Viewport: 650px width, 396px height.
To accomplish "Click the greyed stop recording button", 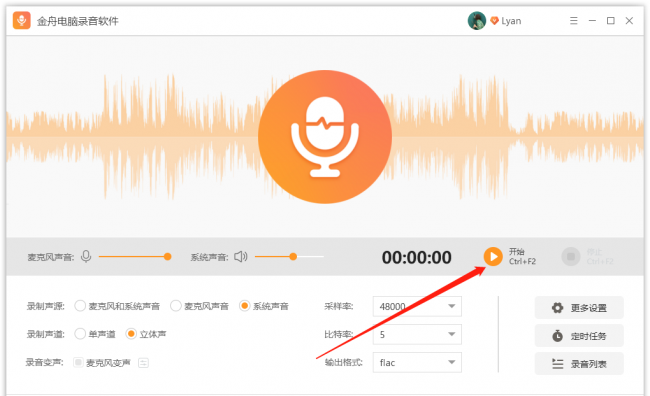I will (x=571, y=257).
